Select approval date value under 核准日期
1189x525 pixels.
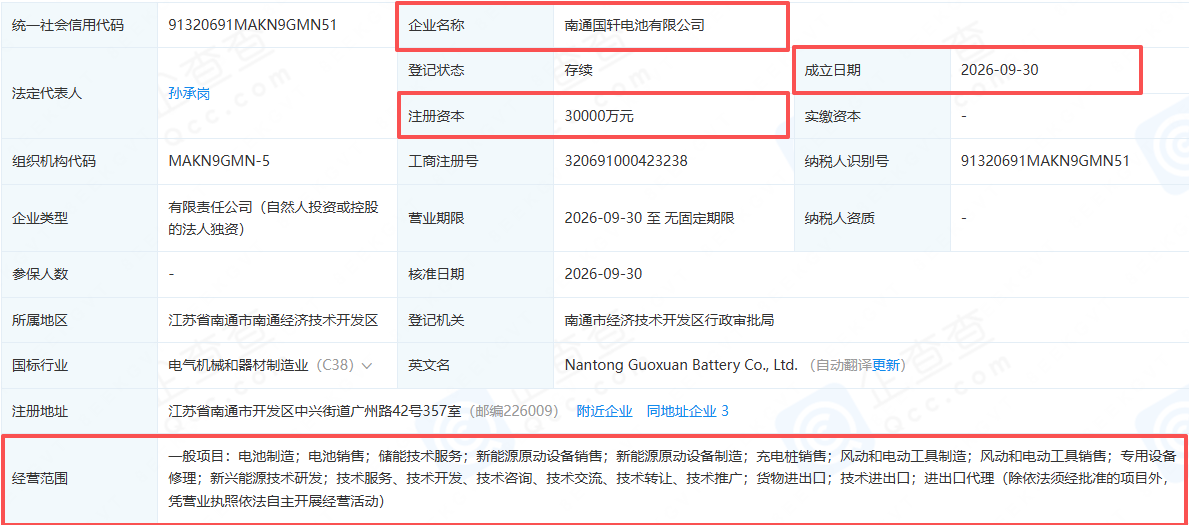click(x=604, y=274)
